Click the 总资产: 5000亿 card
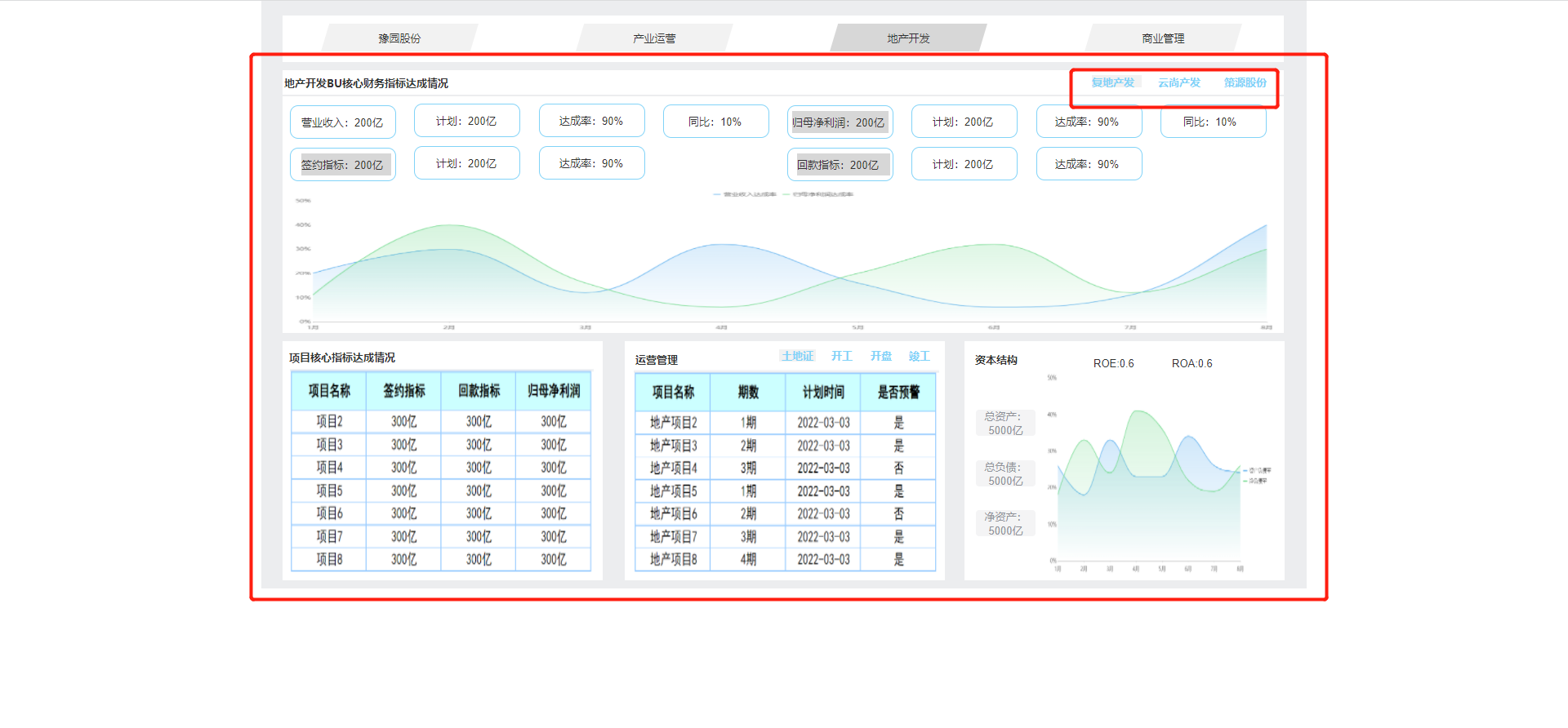The width and height of the screenshot is (1568, 728). point(1005,423)
